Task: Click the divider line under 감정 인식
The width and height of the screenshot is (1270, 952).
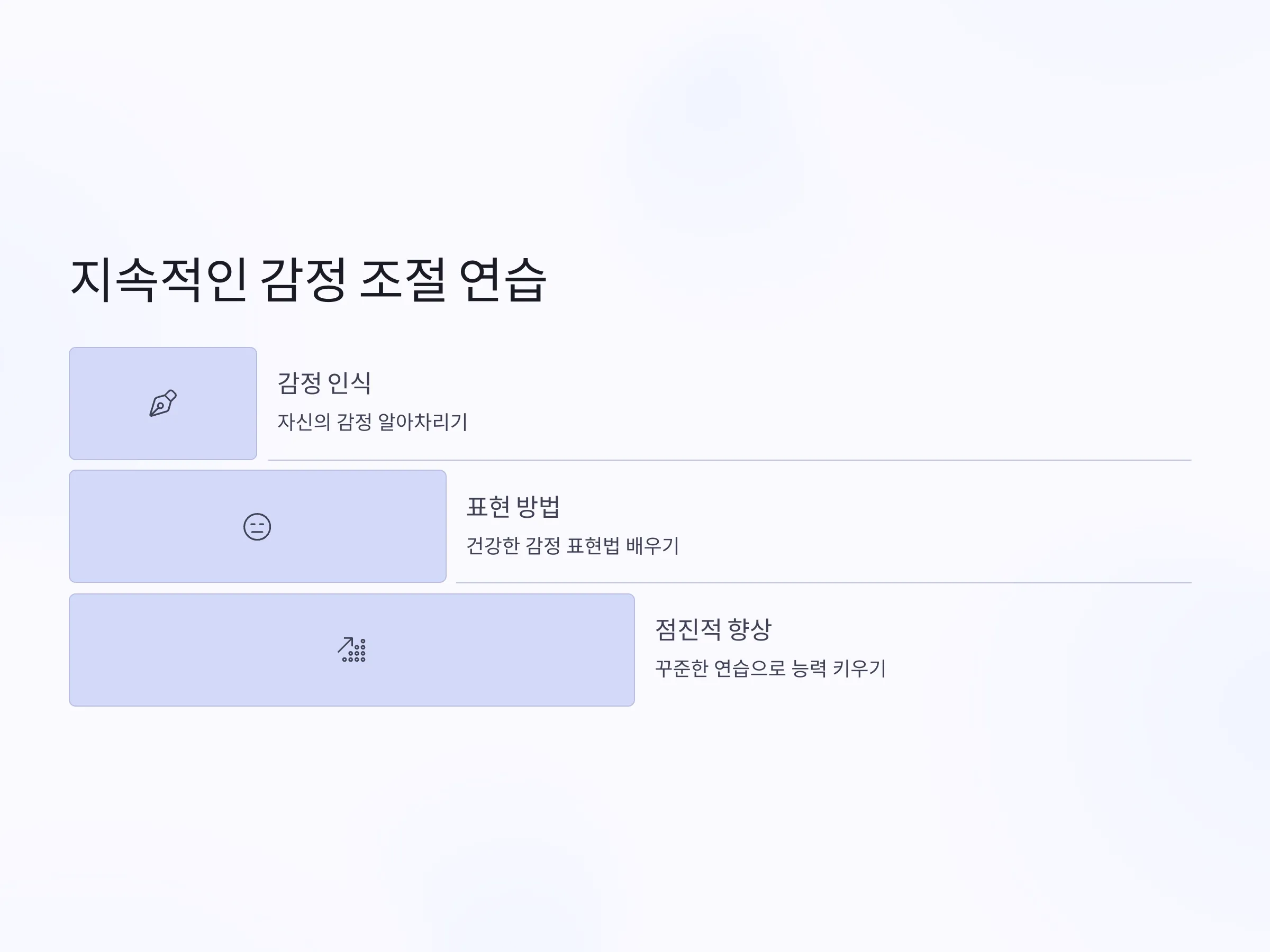Action: 729,460
